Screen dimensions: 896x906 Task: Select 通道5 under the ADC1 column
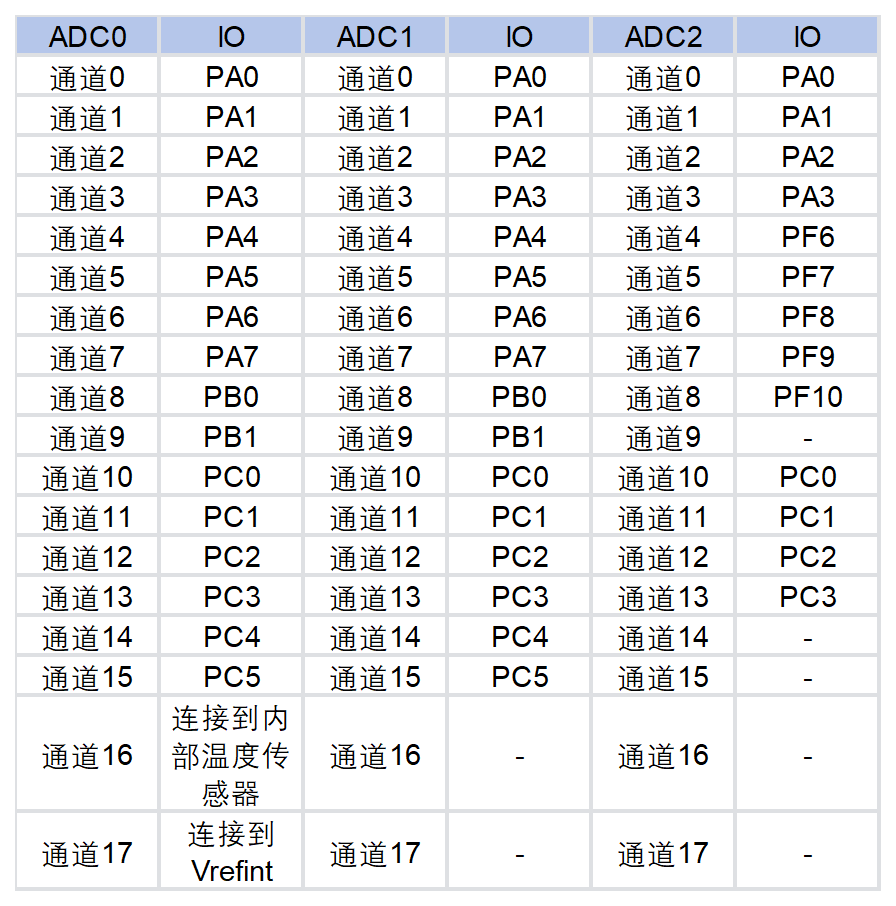click(x=375, y=276)
